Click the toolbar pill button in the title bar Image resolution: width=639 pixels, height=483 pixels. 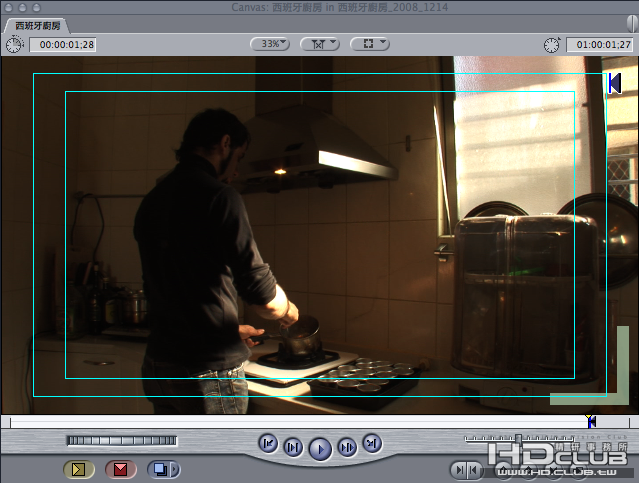point(632,23)
